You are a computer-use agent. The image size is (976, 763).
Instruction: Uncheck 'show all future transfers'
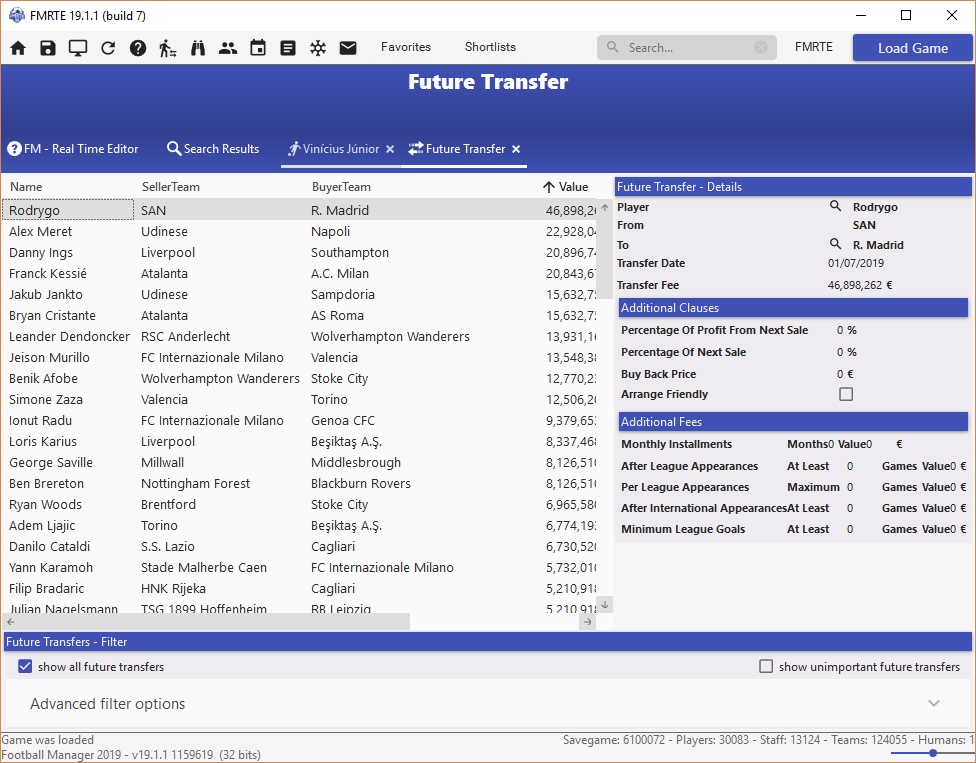[26, 667]
